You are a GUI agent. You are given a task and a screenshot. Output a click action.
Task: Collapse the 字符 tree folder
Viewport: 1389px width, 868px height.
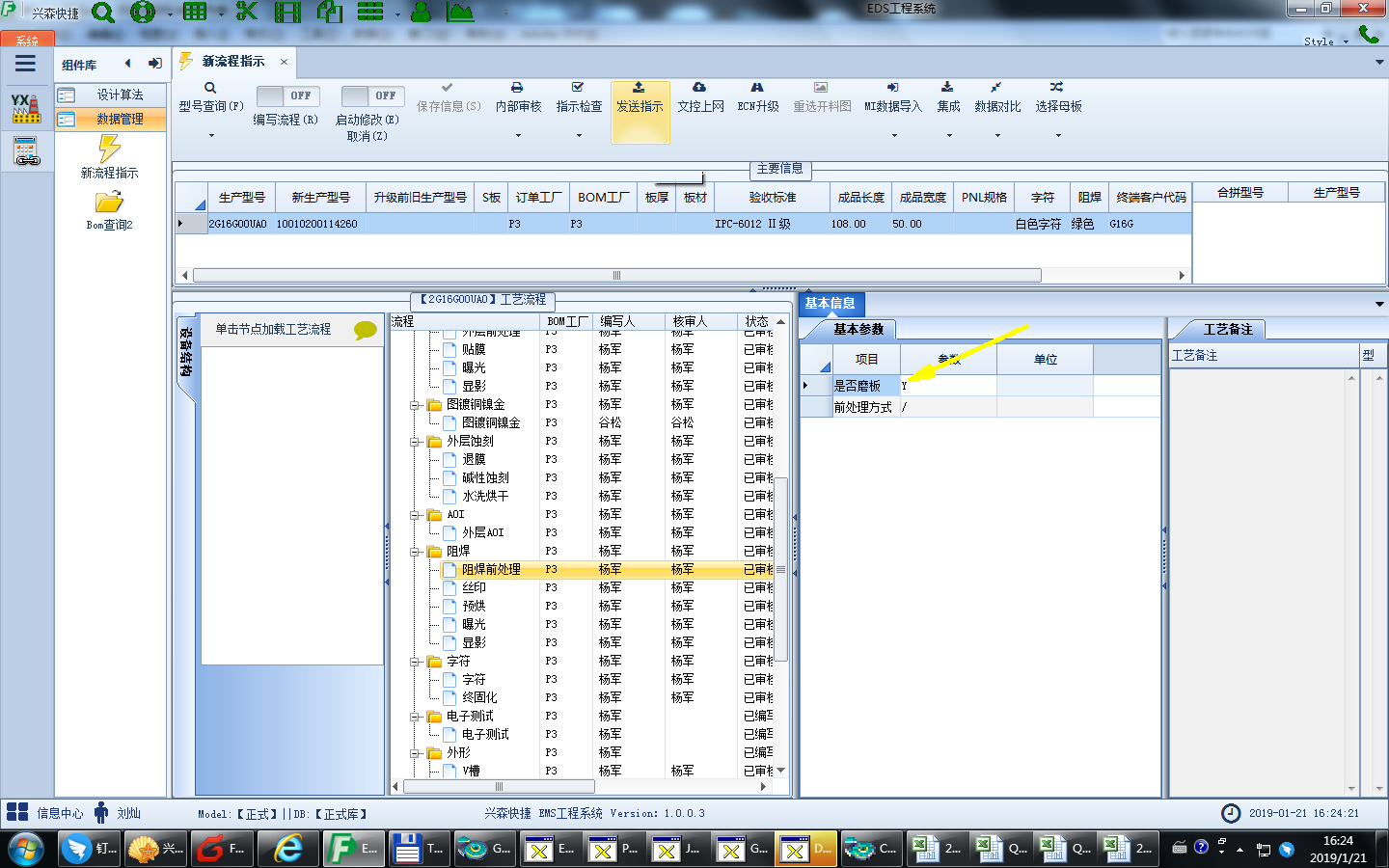pos(415,662)
